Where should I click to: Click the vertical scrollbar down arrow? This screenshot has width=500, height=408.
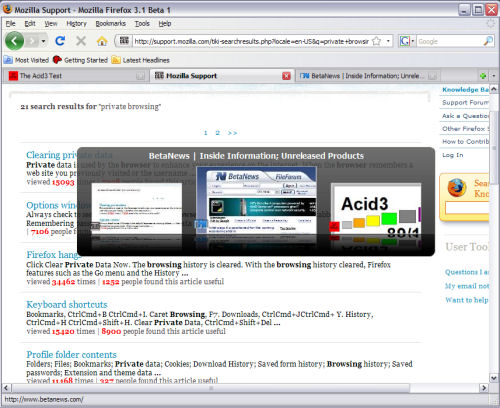494,378
